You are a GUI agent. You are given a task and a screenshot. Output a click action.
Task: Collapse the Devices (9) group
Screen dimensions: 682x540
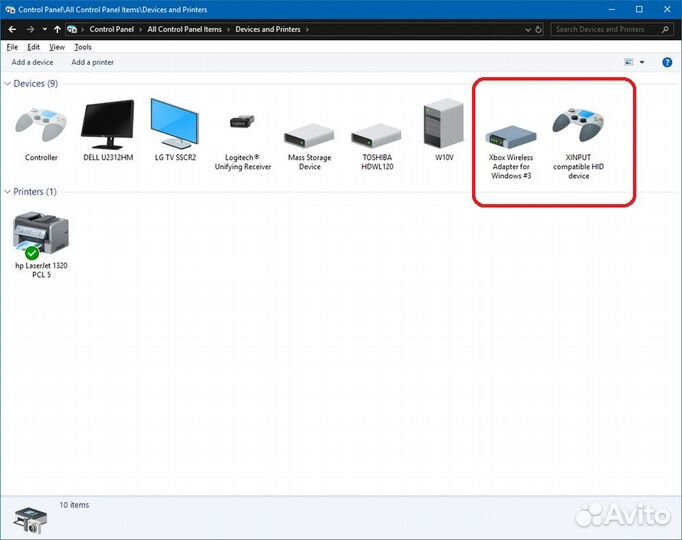pos(8,83)
